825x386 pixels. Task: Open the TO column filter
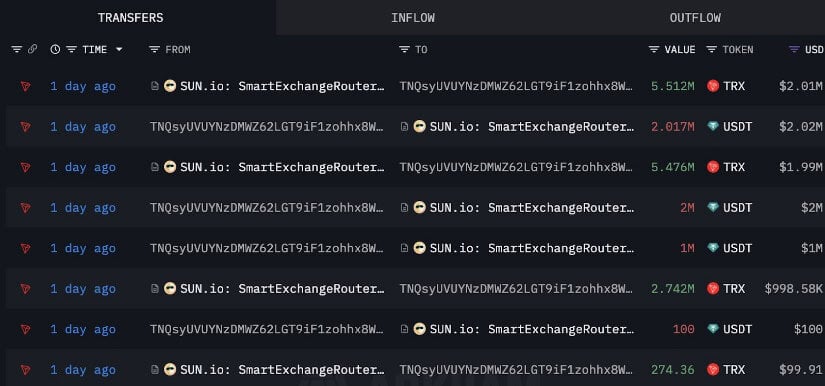coord(404,49)
